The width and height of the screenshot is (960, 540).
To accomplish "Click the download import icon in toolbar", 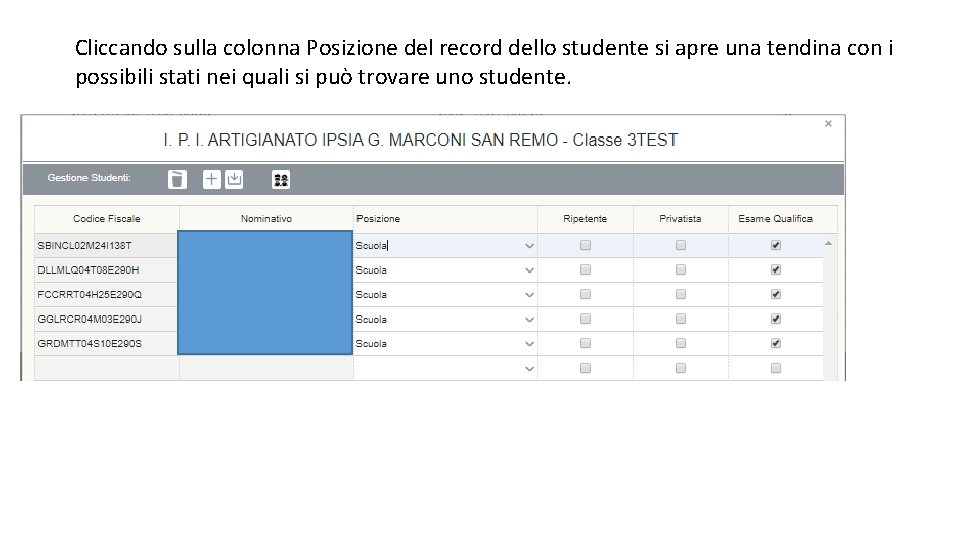I will coord(234,179).
